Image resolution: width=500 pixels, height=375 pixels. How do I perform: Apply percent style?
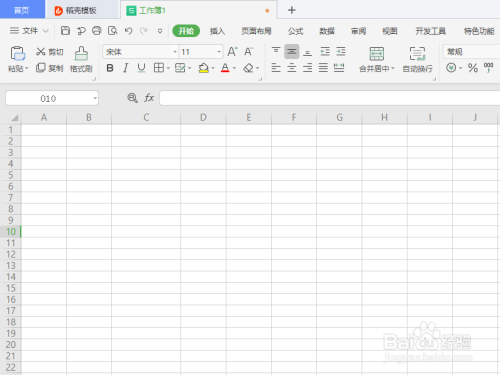(x=473, y=68)
